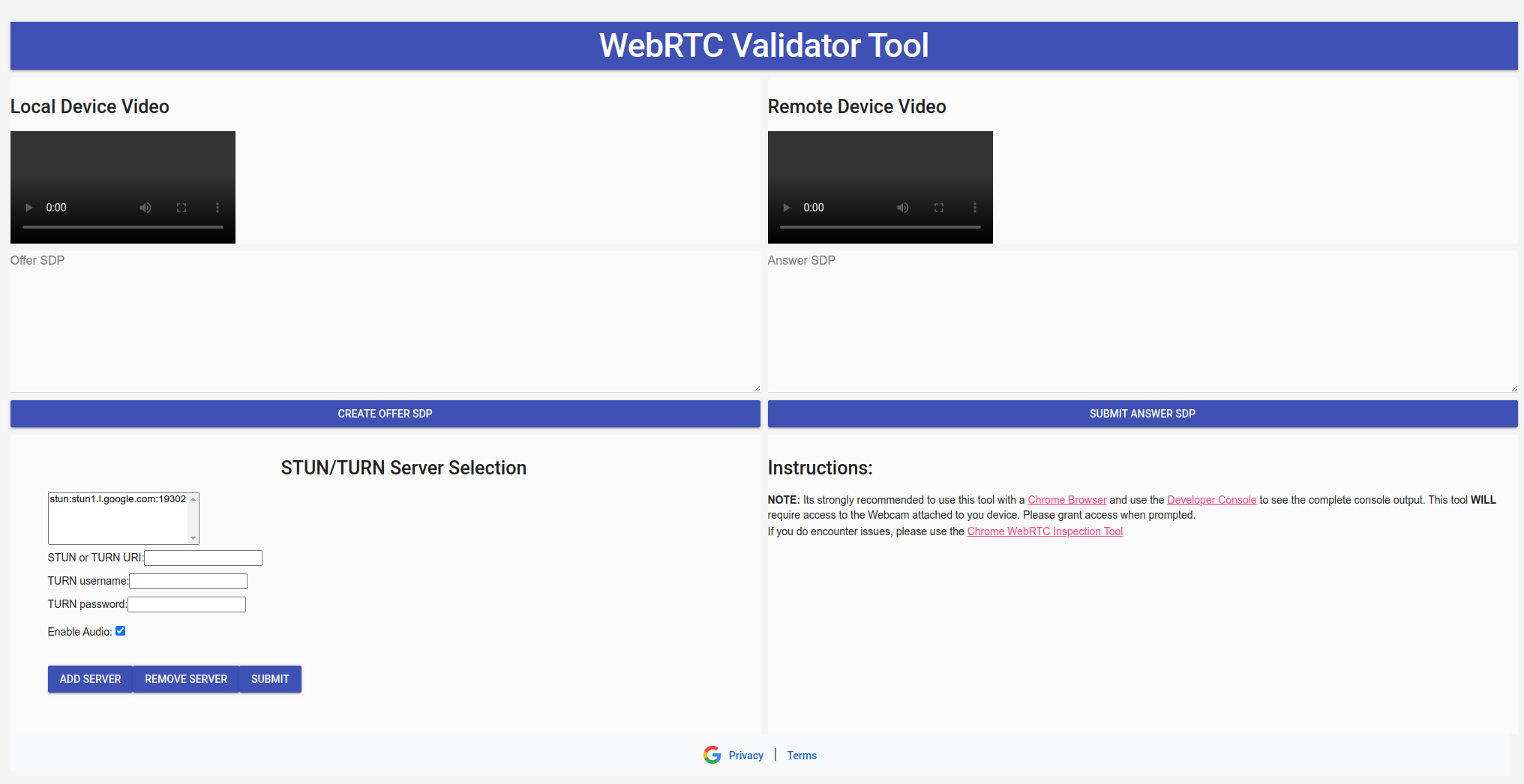The height and width of the screenshot is (784, 1524).
Task: Enter fullscreen on the local video
Action: click(181, 208)
